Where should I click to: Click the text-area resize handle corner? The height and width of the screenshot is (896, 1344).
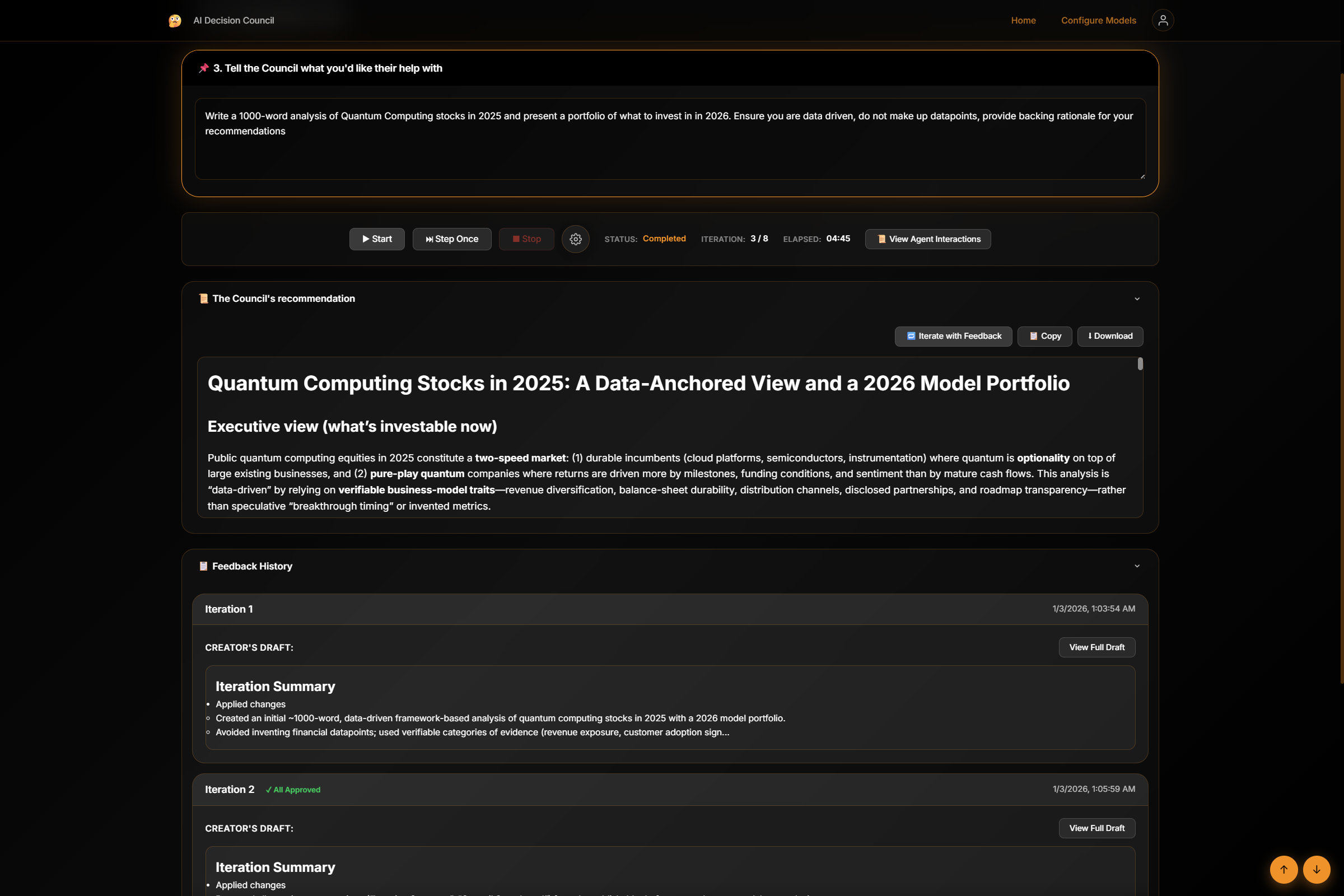tap(1142, 176)
